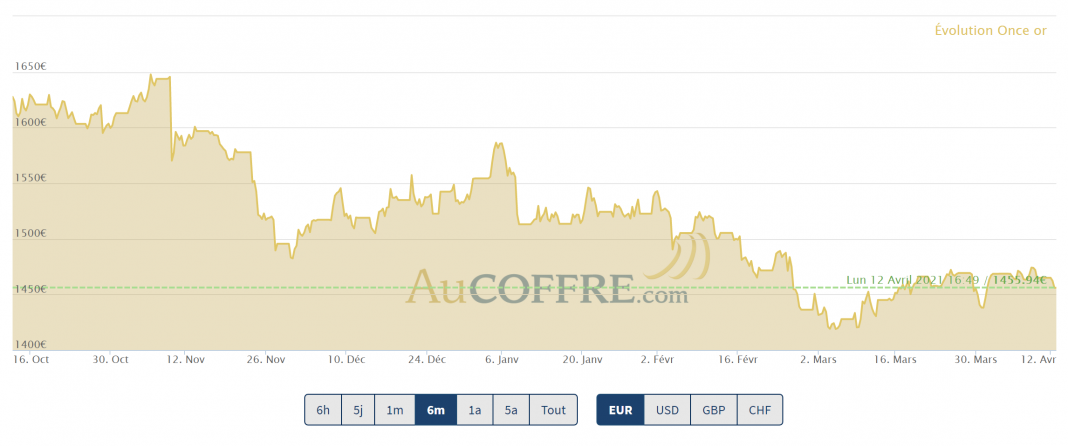This screenshot has width=1068, height=446.
Task: Select the active 6m range button
Action: (436, 410)
